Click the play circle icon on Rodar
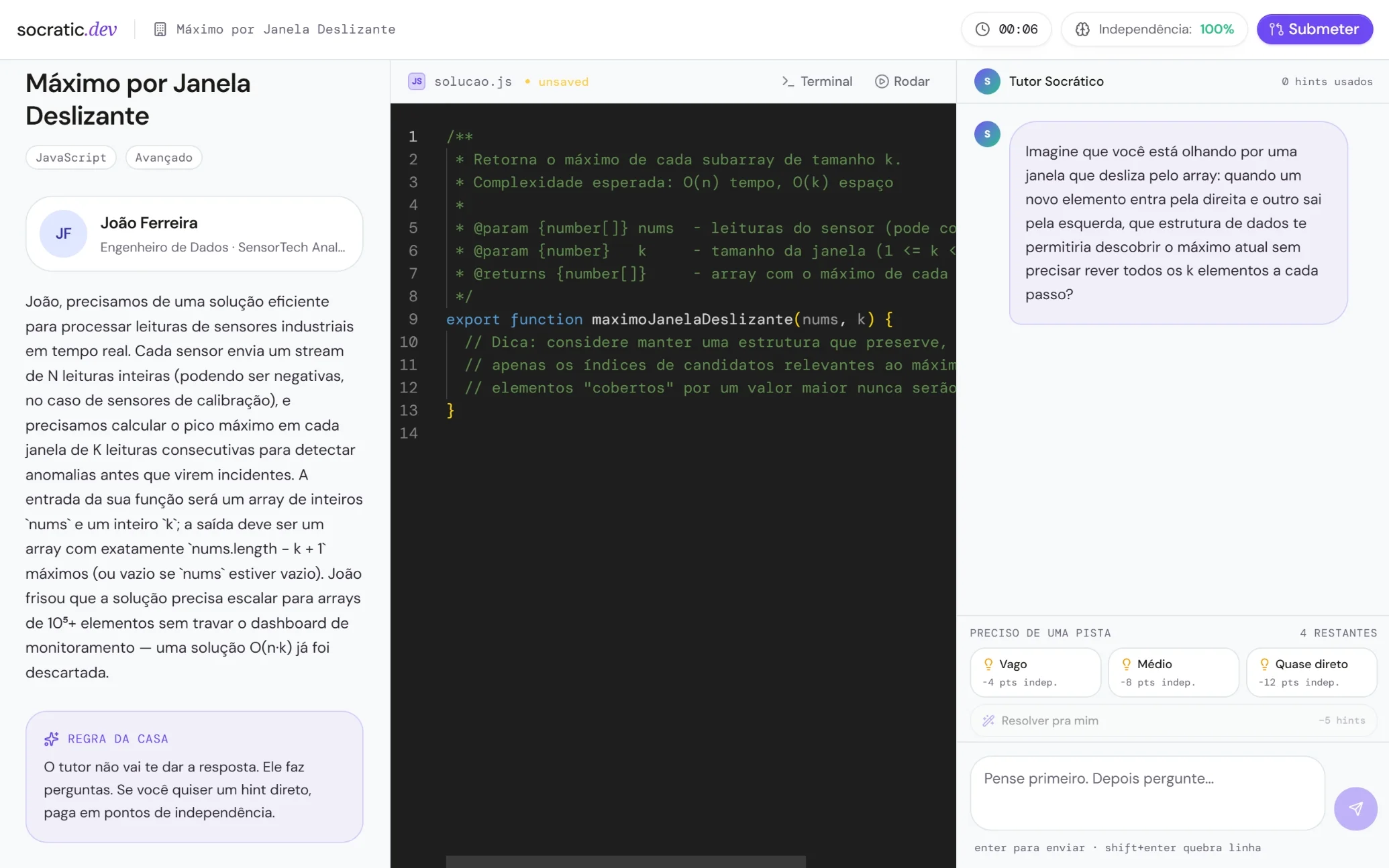The width and height of the screenshot is (1389, 868). click(882, 81)
